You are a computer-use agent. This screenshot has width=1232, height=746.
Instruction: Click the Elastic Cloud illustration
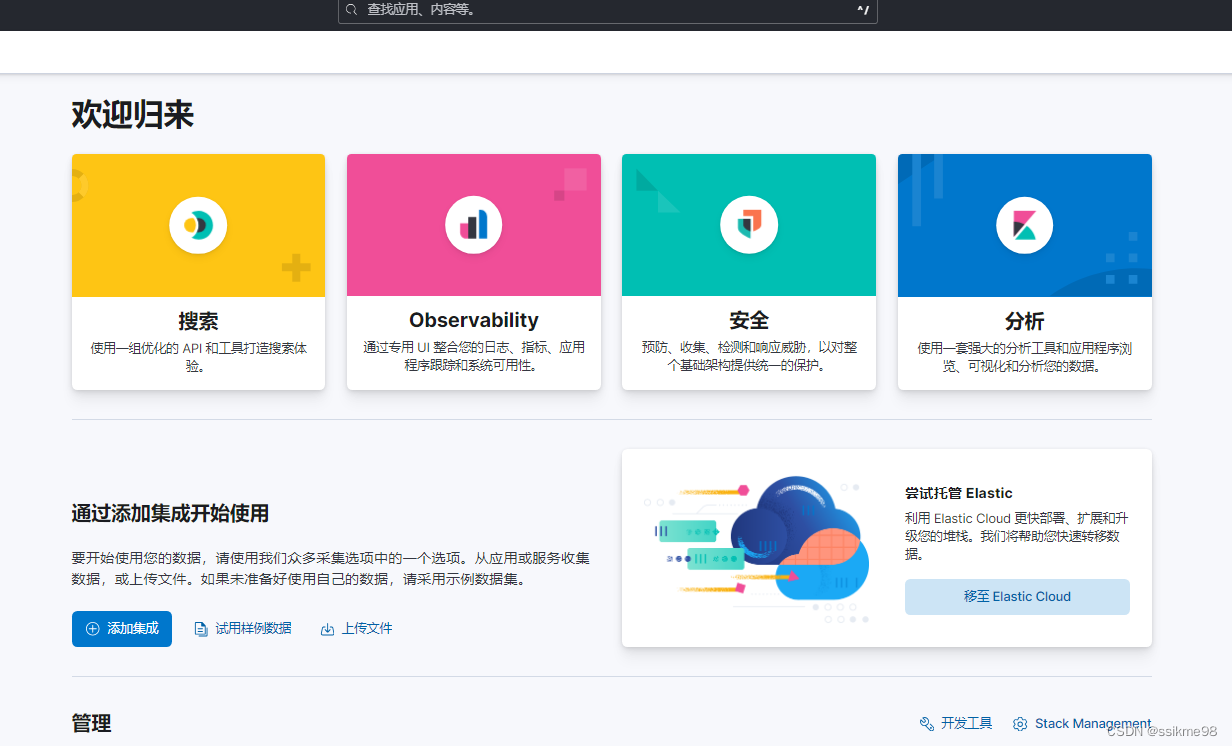point(758,548)
